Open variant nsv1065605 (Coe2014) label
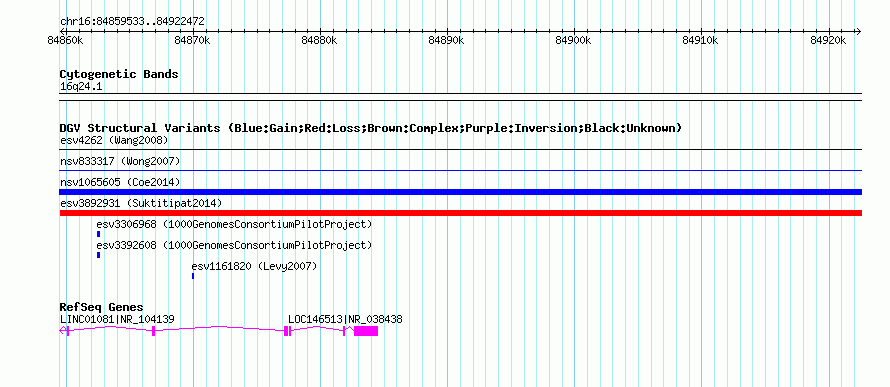890x387 pixels. pyautogui.click(x=120, y=182)
